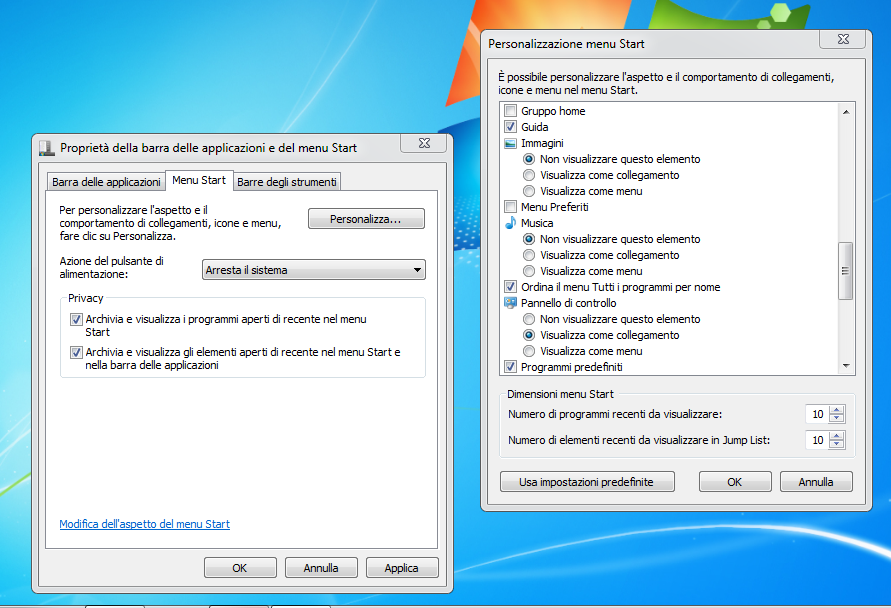Click the Pannello di controllo icon

(510, 303)
